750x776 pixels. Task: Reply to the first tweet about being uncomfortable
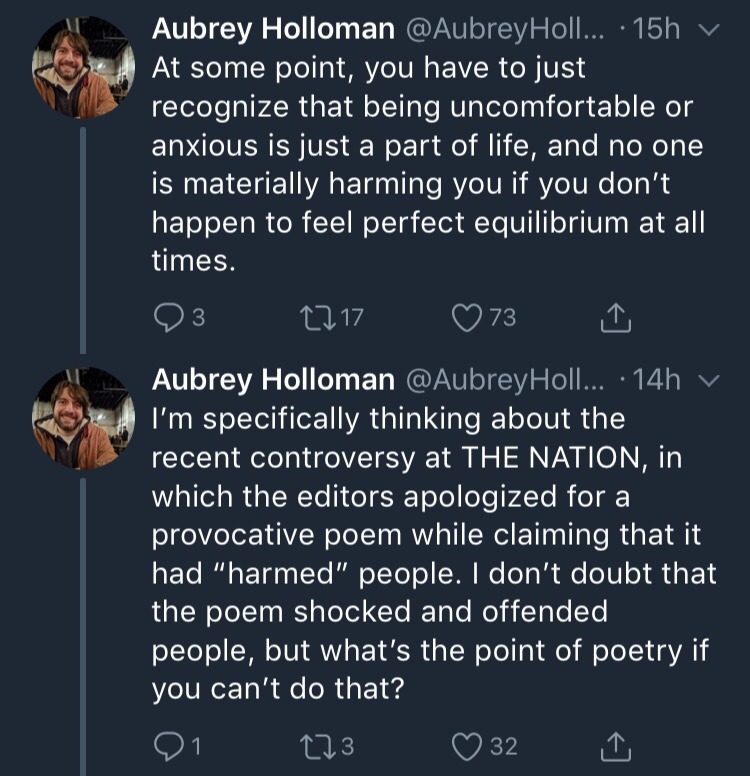click(166, 318)
